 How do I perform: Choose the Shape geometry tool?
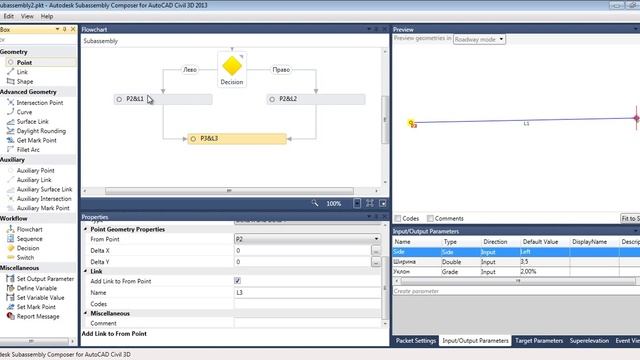click(x=25, y=81)
